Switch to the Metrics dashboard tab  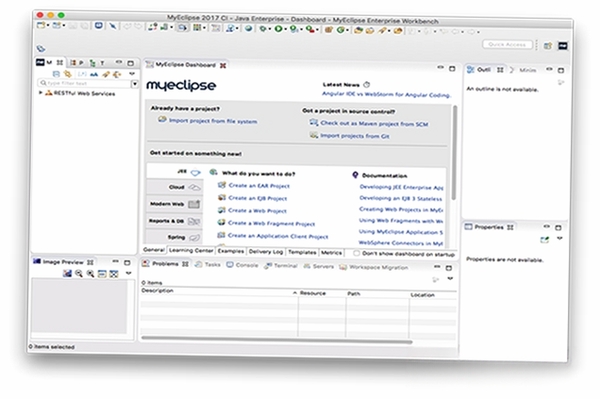tap(331, 253)
